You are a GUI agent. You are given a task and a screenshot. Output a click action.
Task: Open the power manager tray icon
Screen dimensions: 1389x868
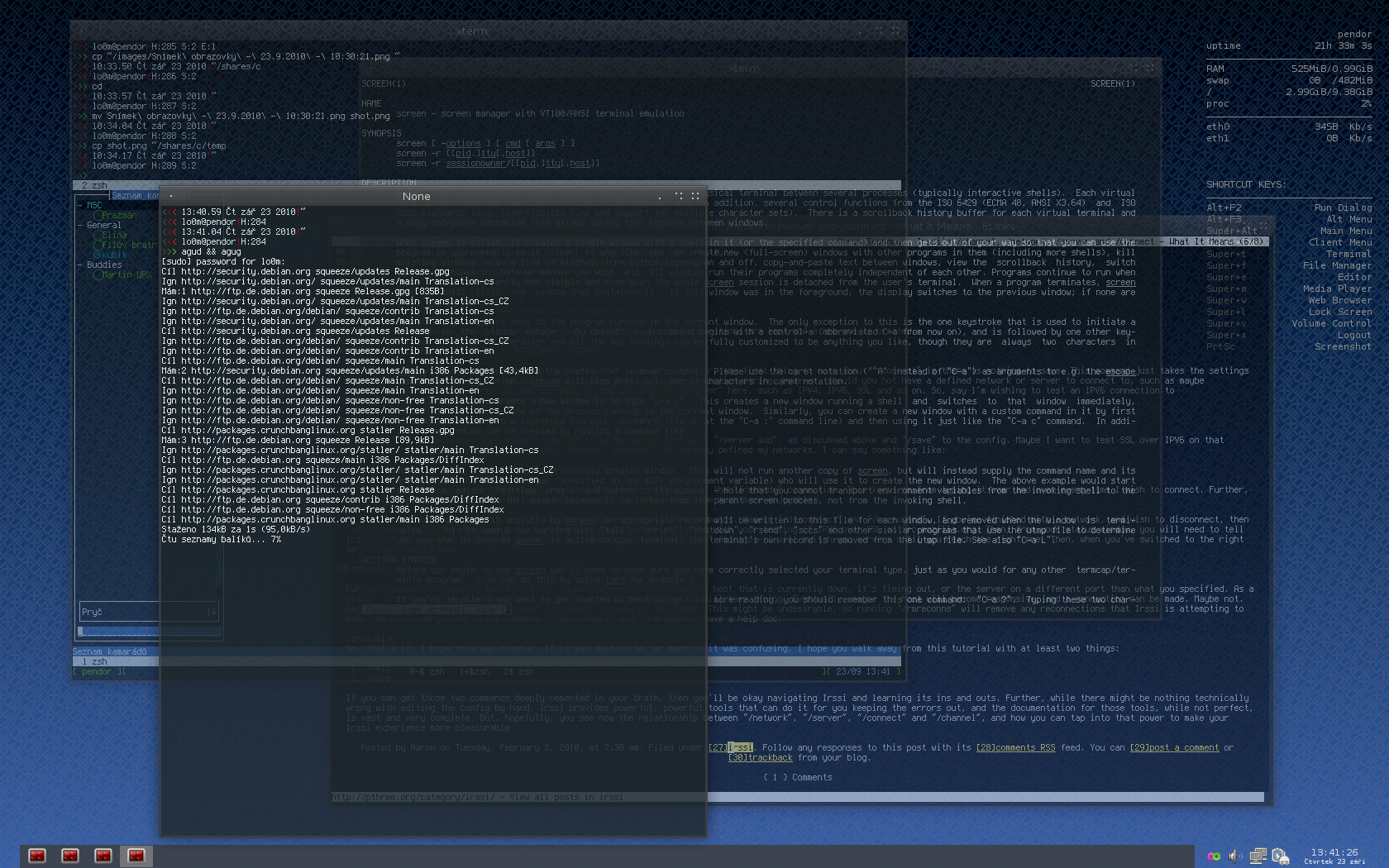(x=1280, y=856)
